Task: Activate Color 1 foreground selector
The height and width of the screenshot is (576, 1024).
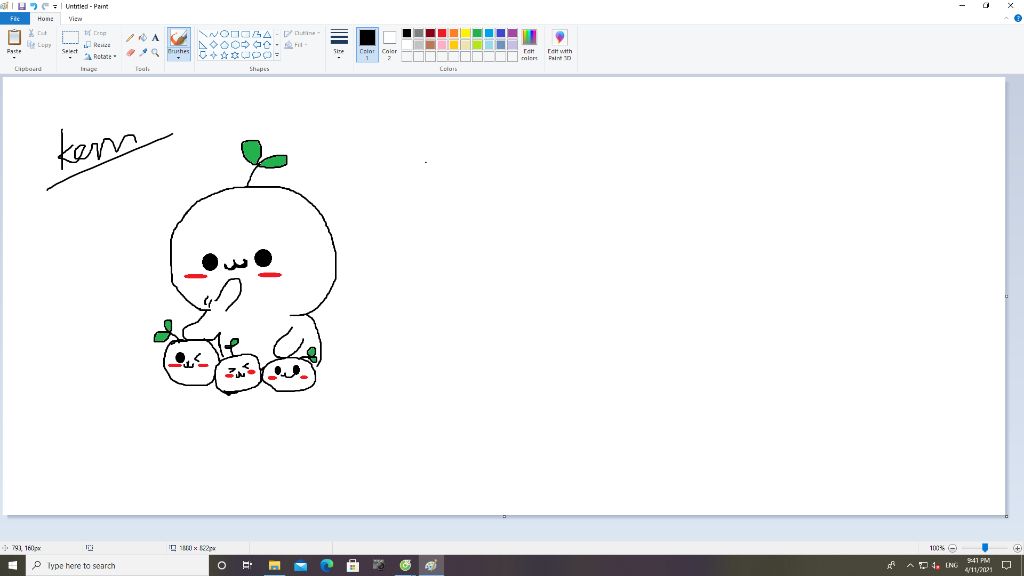Action: pos(367,44)
